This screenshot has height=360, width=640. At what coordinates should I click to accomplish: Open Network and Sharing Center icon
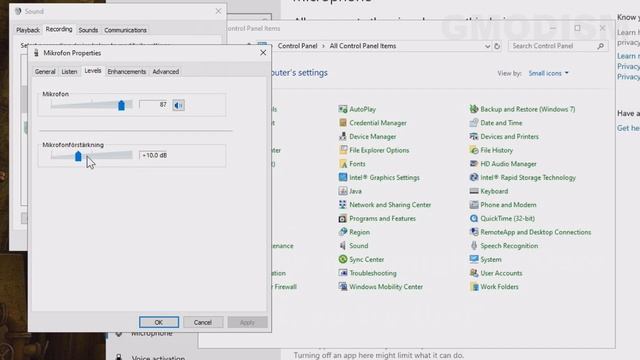343,204
